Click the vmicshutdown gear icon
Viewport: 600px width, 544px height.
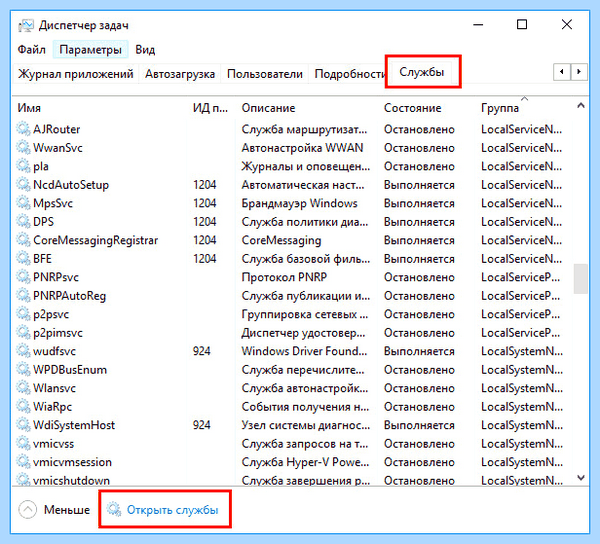tap(23, 480)
